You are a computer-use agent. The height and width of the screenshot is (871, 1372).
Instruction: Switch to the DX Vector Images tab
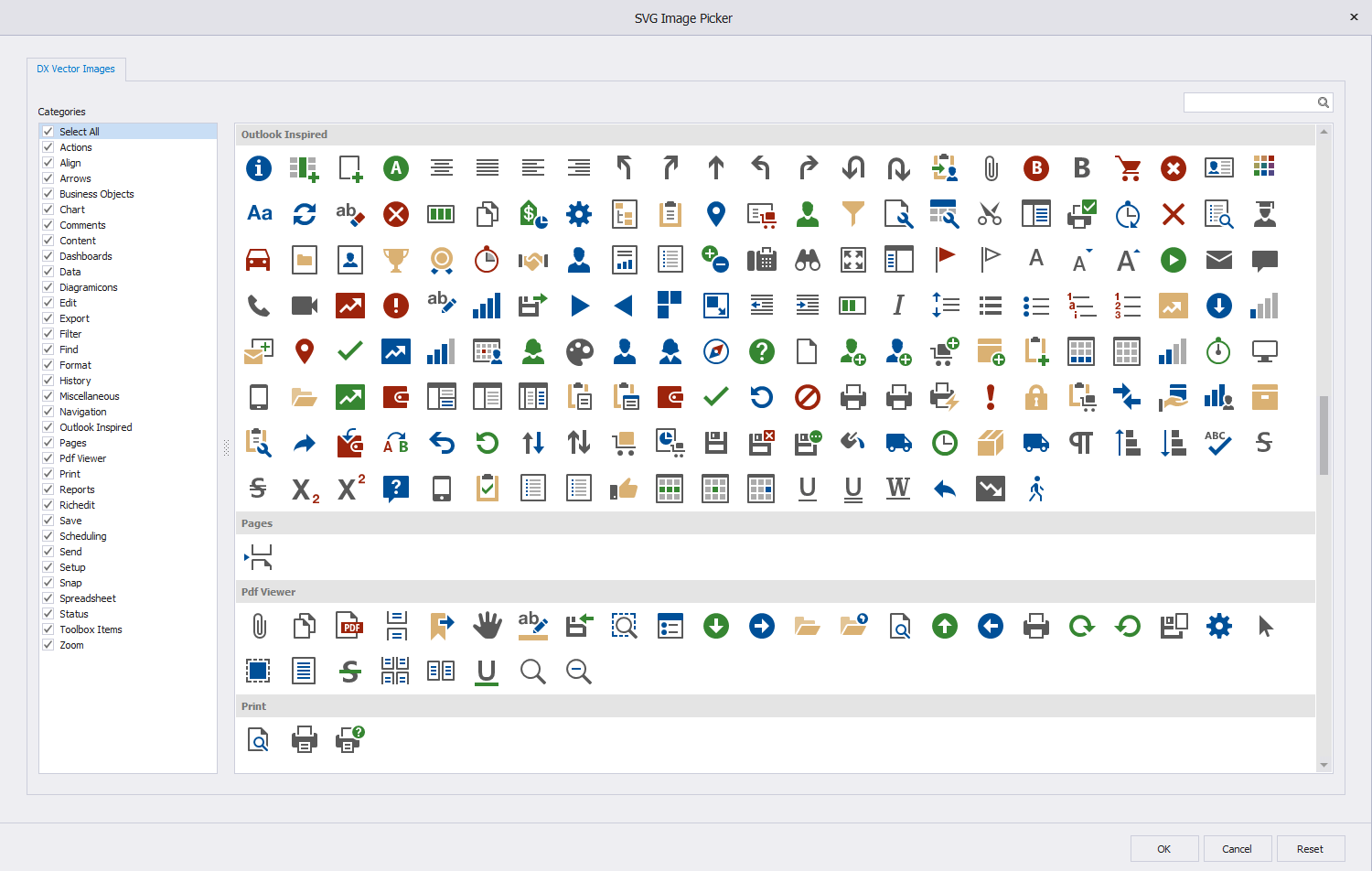[x=76, y=69]
